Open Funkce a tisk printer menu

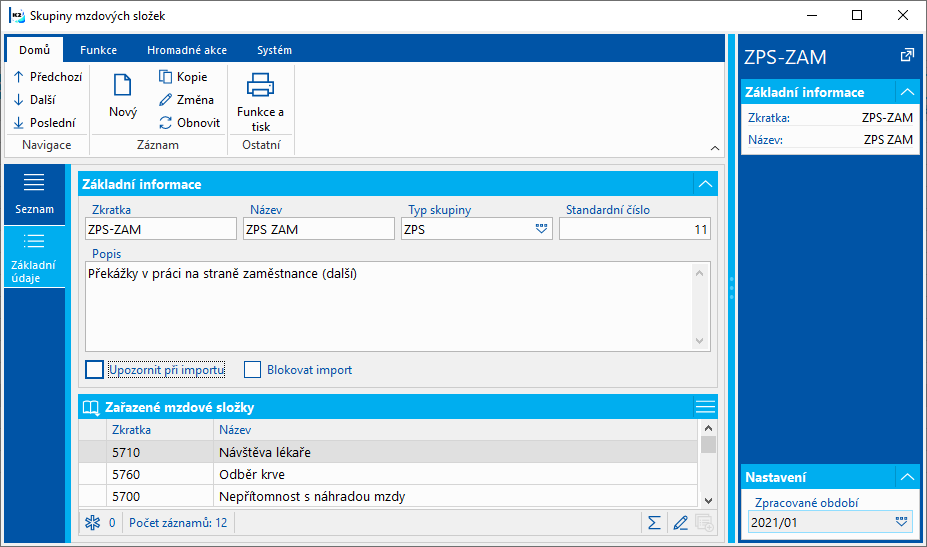261,102
